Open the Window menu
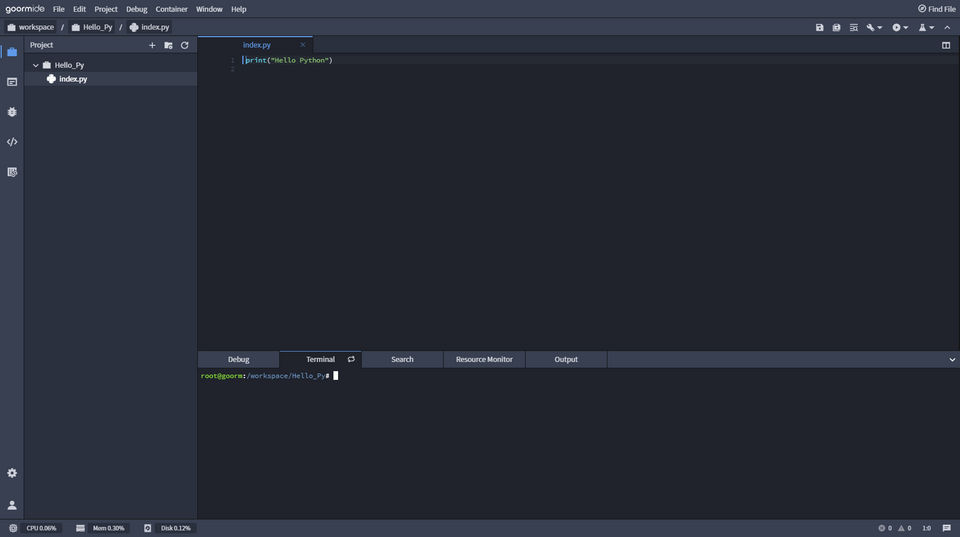Screen dimensions: 960x537 [209, 9]
